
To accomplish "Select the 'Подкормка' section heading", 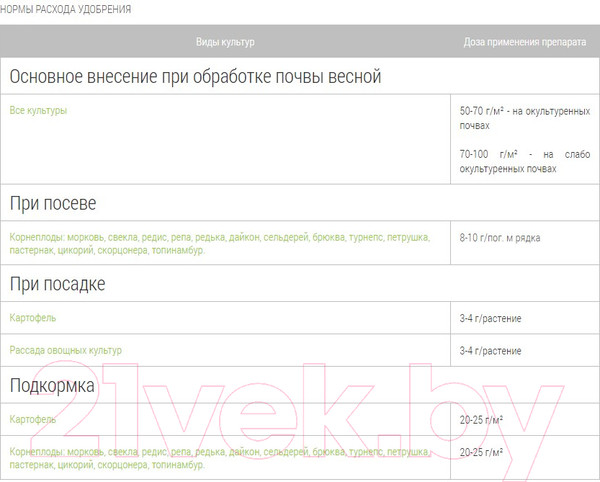I will (x=52, y=385).
